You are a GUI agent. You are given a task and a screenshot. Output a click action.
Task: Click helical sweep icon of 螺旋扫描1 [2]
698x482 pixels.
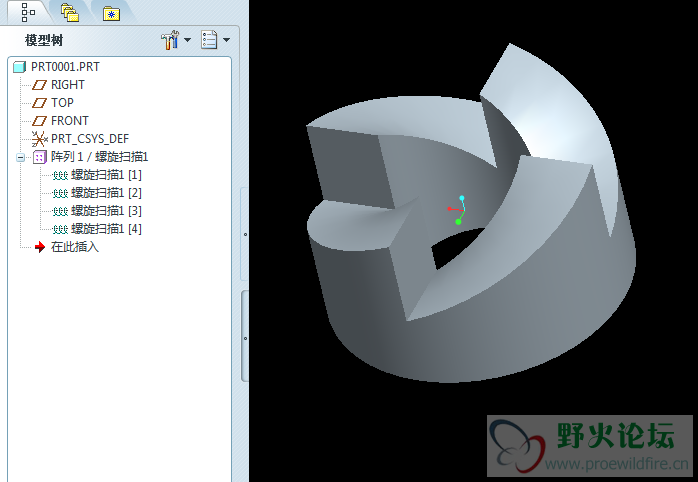click(60, 194)
